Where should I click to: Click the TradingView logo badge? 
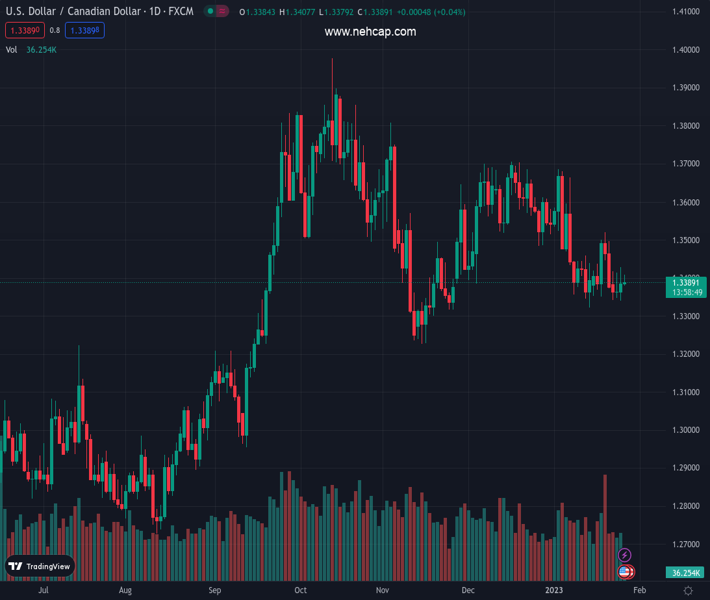(40, 566)
